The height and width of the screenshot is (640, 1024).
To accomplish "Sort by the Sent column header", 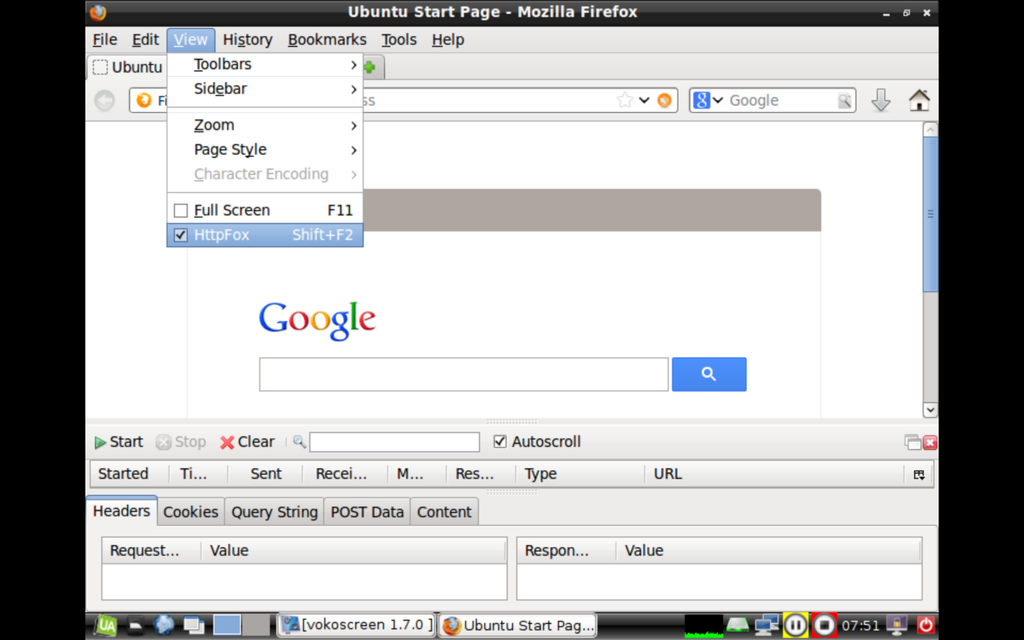I will [265, 474].
